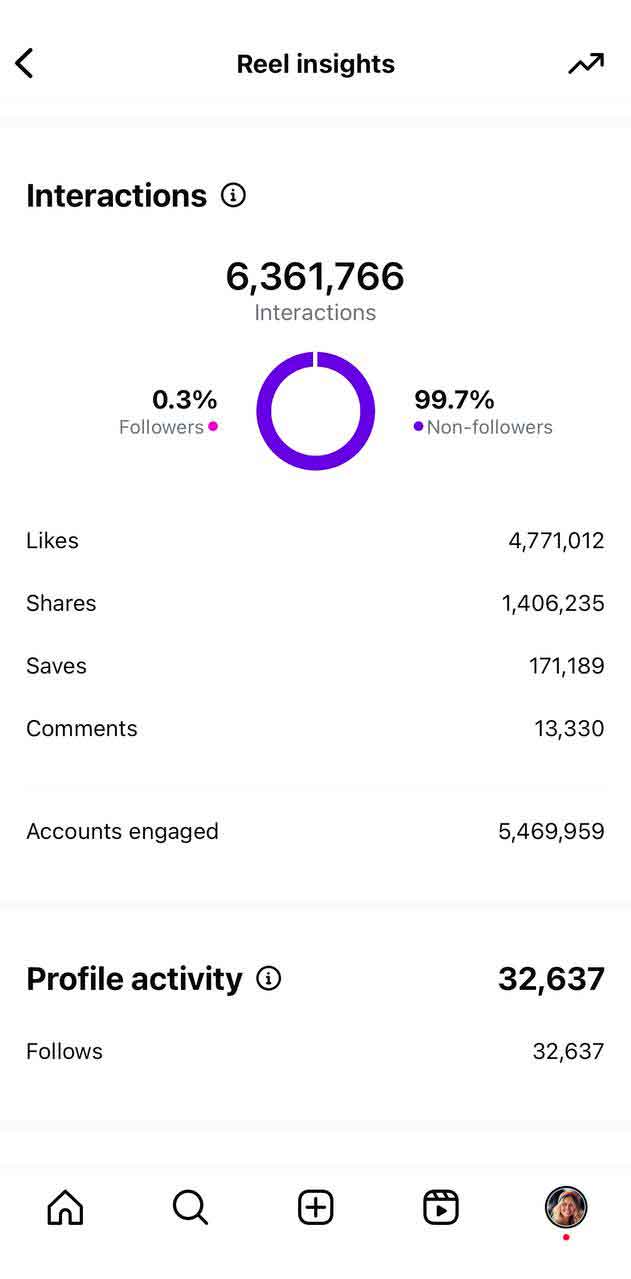Go back using the top-left arrow
Screen dimensions: 631x1279
coord(25,64)
